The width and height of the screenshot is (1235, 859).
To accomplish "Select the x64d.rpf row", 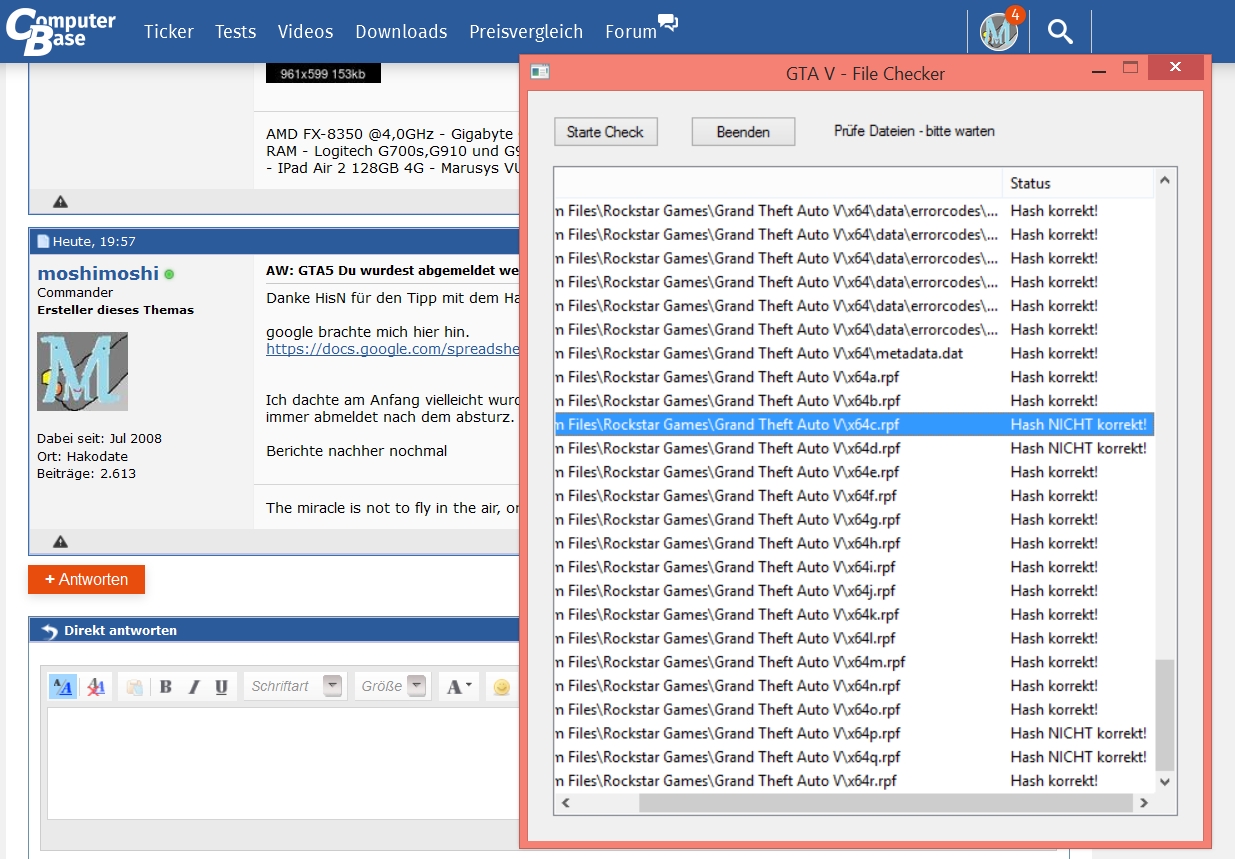I will pyautogui.click(x=854, y=448).
